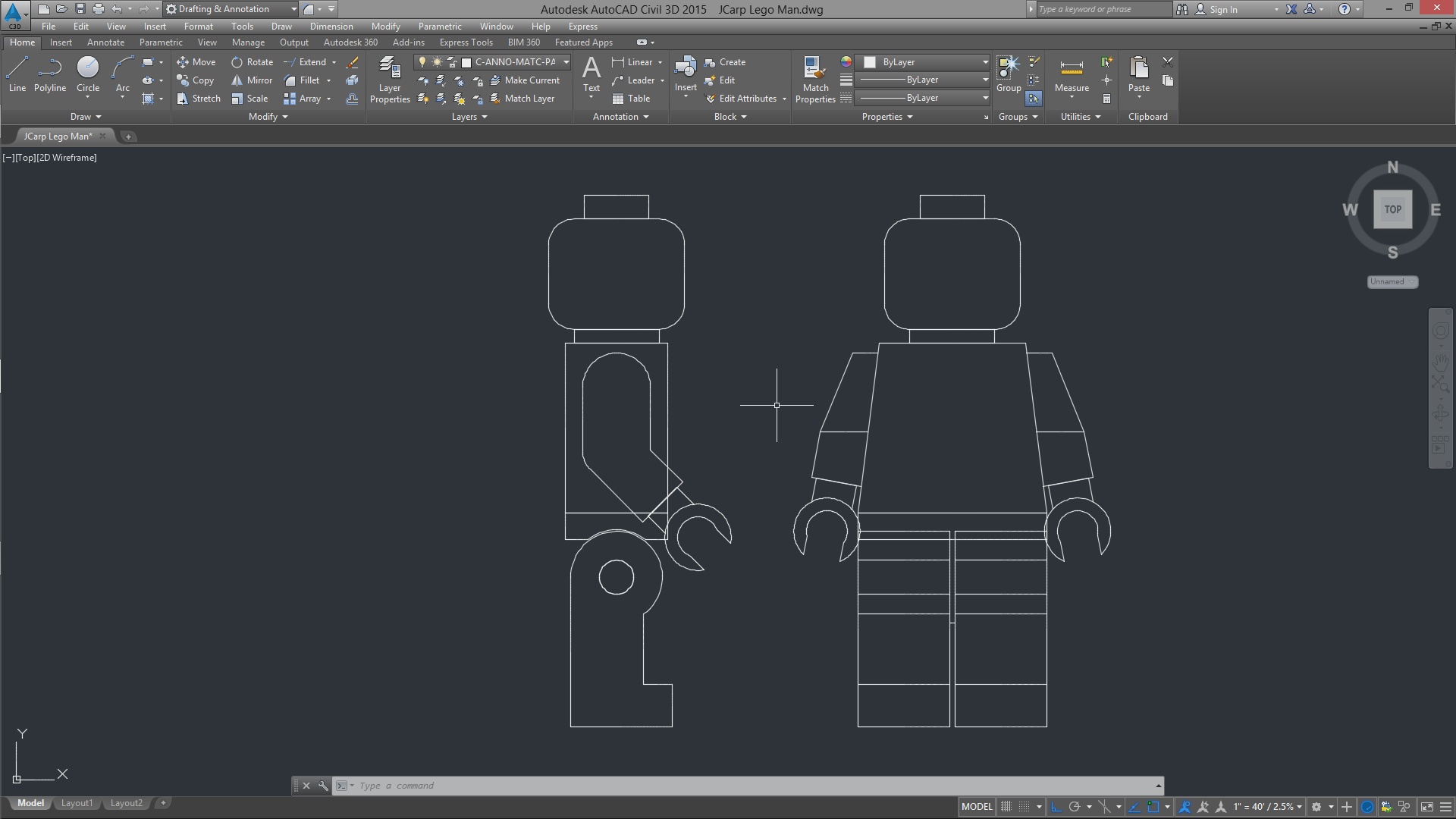Viewport: 1456px width, 819px height.
Task: Select the Line drawing tool
Action: pyautogui.click(x=17, y=74)
